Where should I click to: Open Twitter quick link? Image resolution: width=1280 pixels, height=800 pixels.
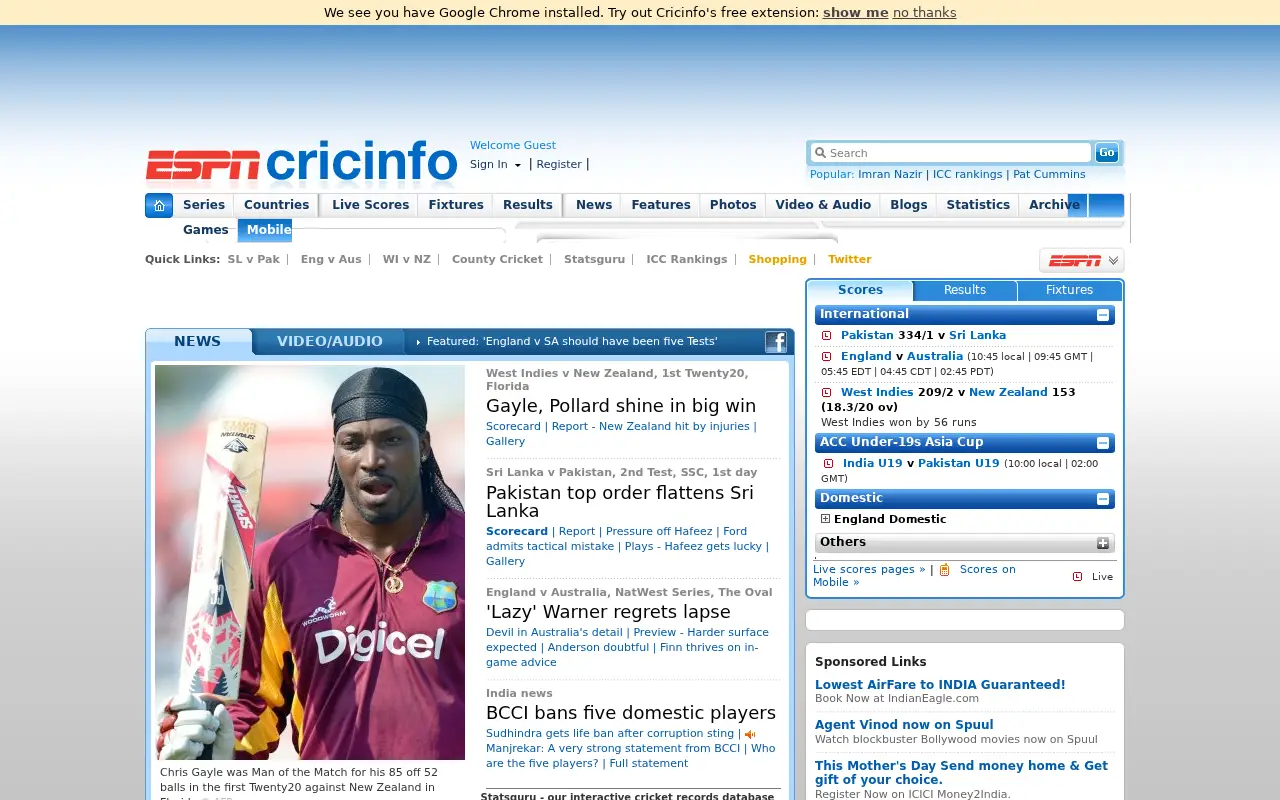[849, 260]
